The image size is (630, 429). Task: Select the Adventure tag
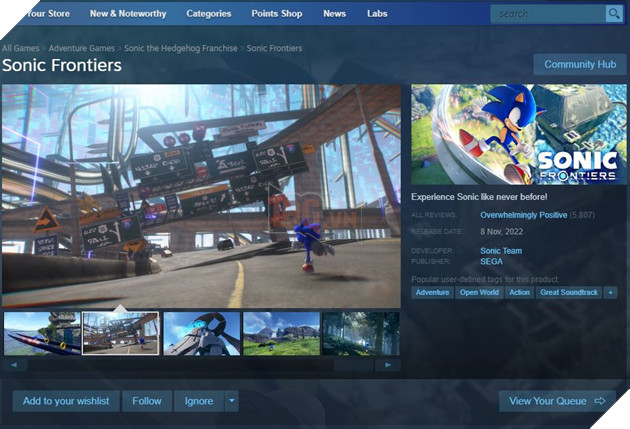pyautogui.click(x=432, y=292)
